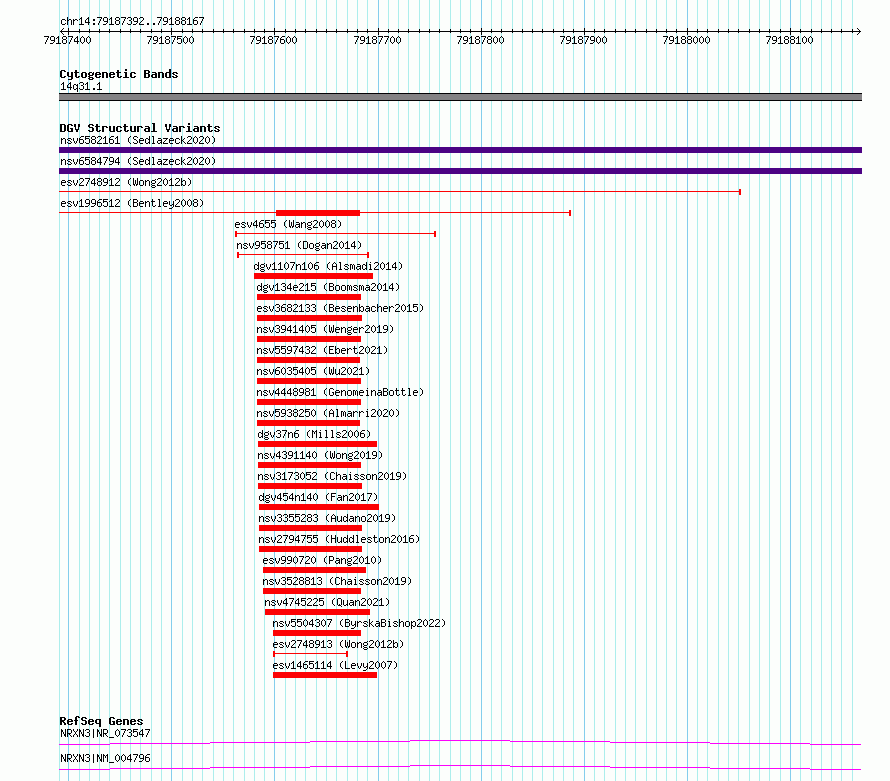Image resolution: width=890 pixels, height=781 pixels.
Task: Click the red line under nsv958751
Action: 303,255
